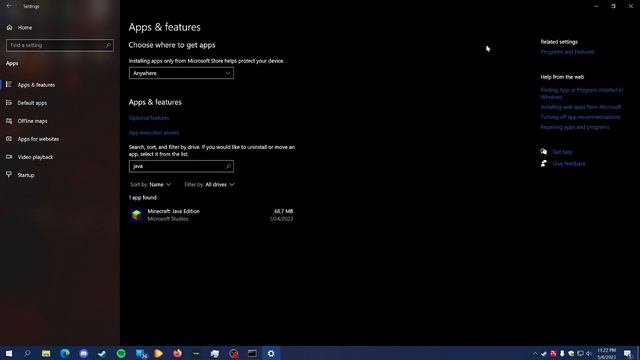The image size is (640, 360).
Task: Expand Filter by All drives dropdown
Action: [209, 184]
